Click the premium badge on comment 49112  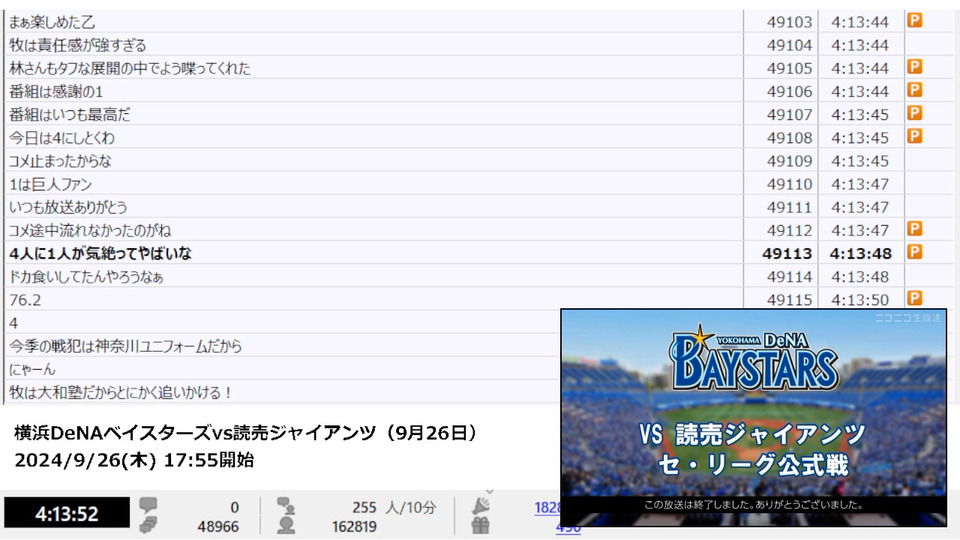(x=914, y=229)
